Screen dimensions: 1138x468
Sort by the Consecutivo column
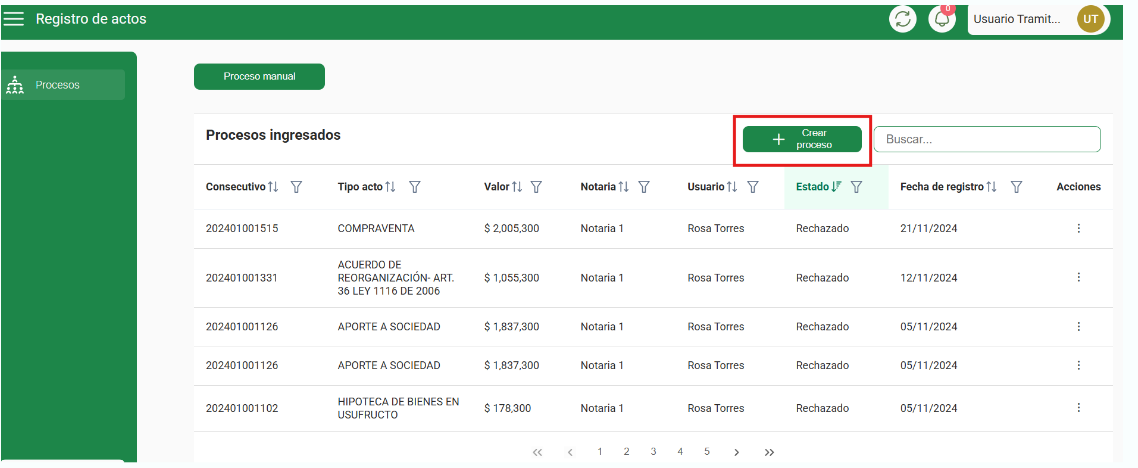[273, 187]
